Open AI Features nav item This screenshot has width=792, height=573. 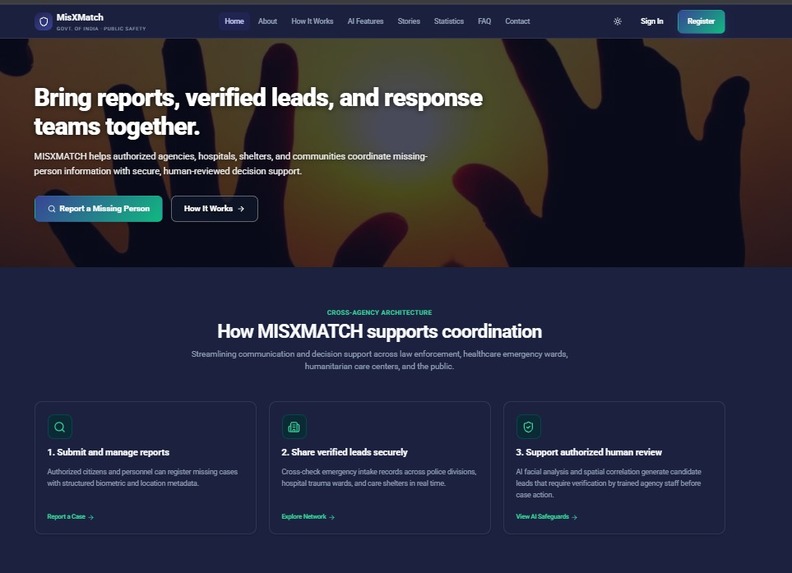pos(365,21)
